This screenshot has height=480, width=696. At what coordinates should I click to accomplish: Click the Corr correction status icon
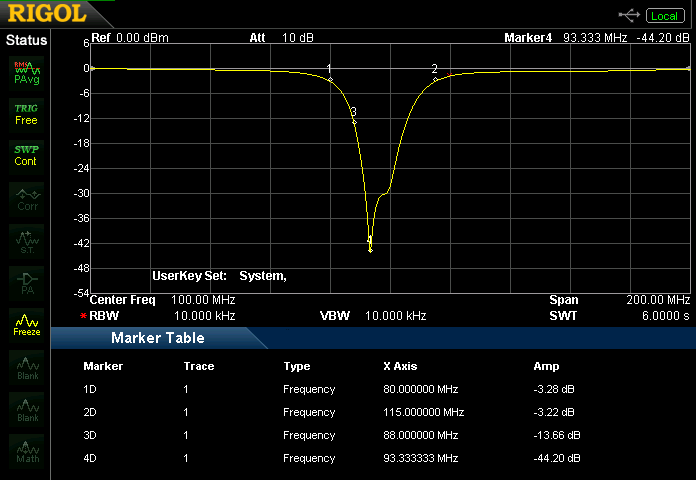pyautogui.click(x=27, y=199)
